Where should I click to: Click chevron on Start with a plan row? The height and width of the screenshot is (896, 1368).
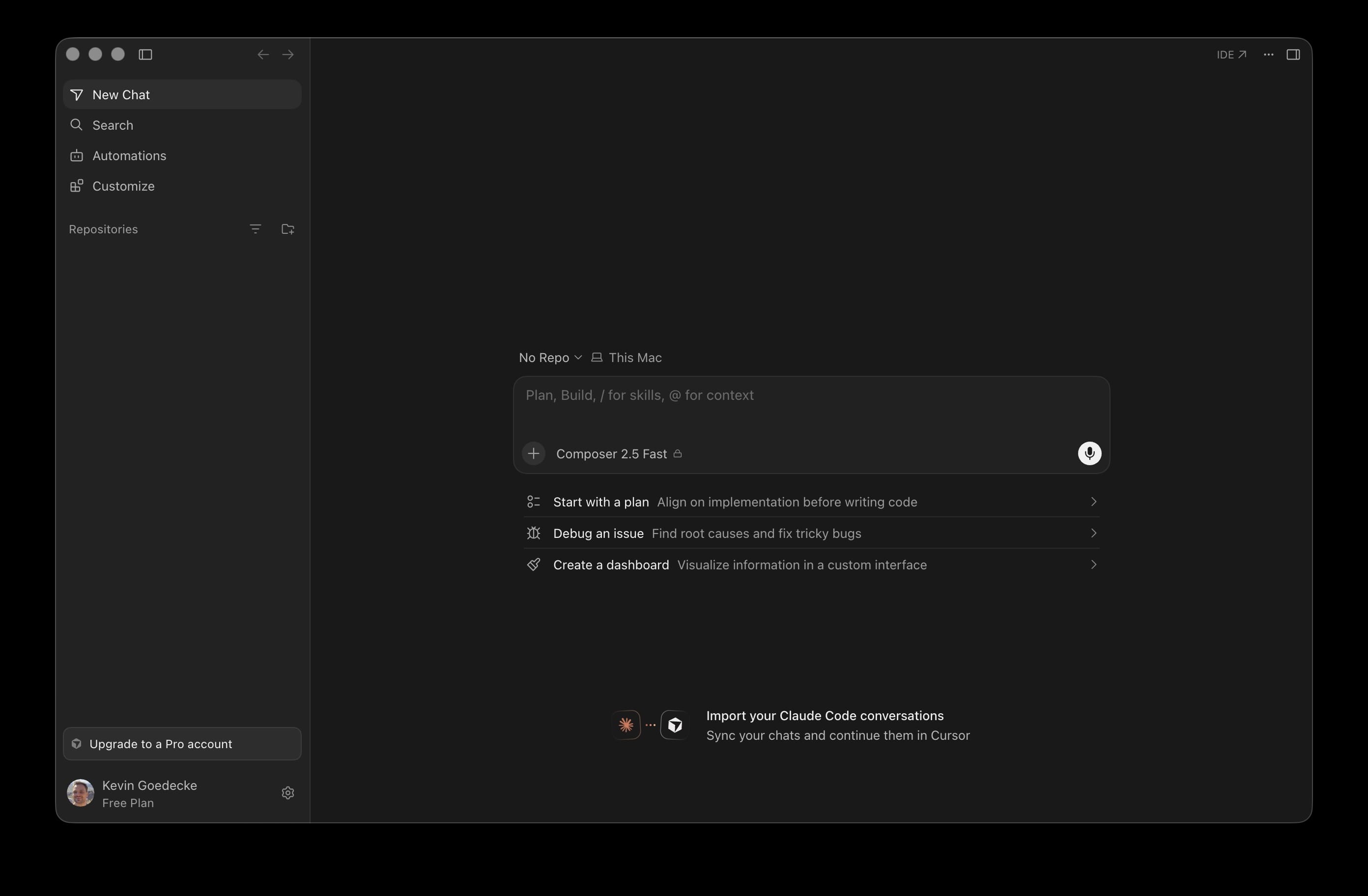1093,502
